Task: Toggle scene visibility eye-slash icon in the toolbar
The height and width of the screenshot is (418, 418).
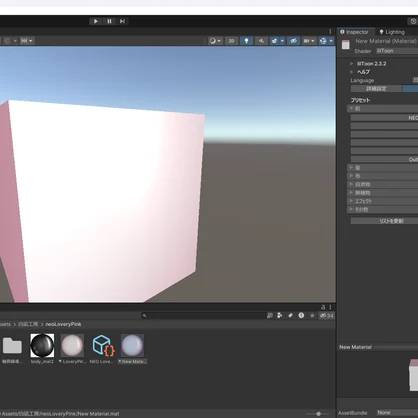Action: (293, 41)
